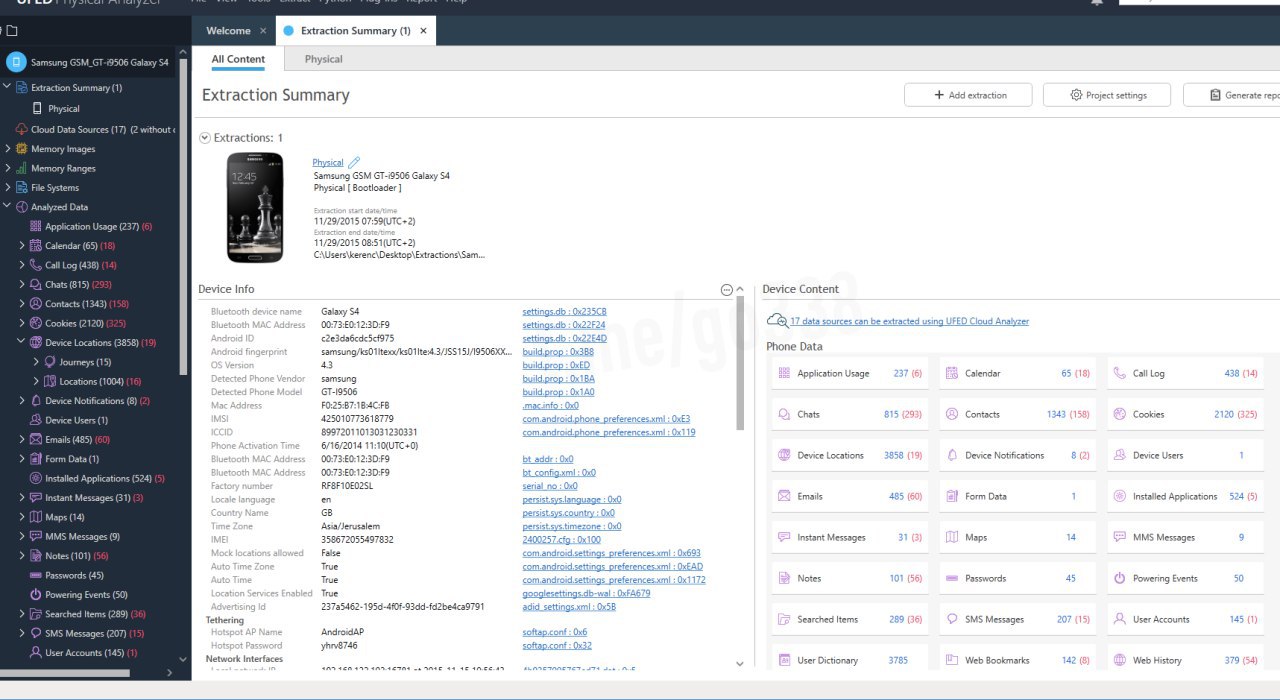Viewport: 1280px width, 700px height.
Task: Close the Extraction Summary (1) tab
Action: [x=424, y=31]
